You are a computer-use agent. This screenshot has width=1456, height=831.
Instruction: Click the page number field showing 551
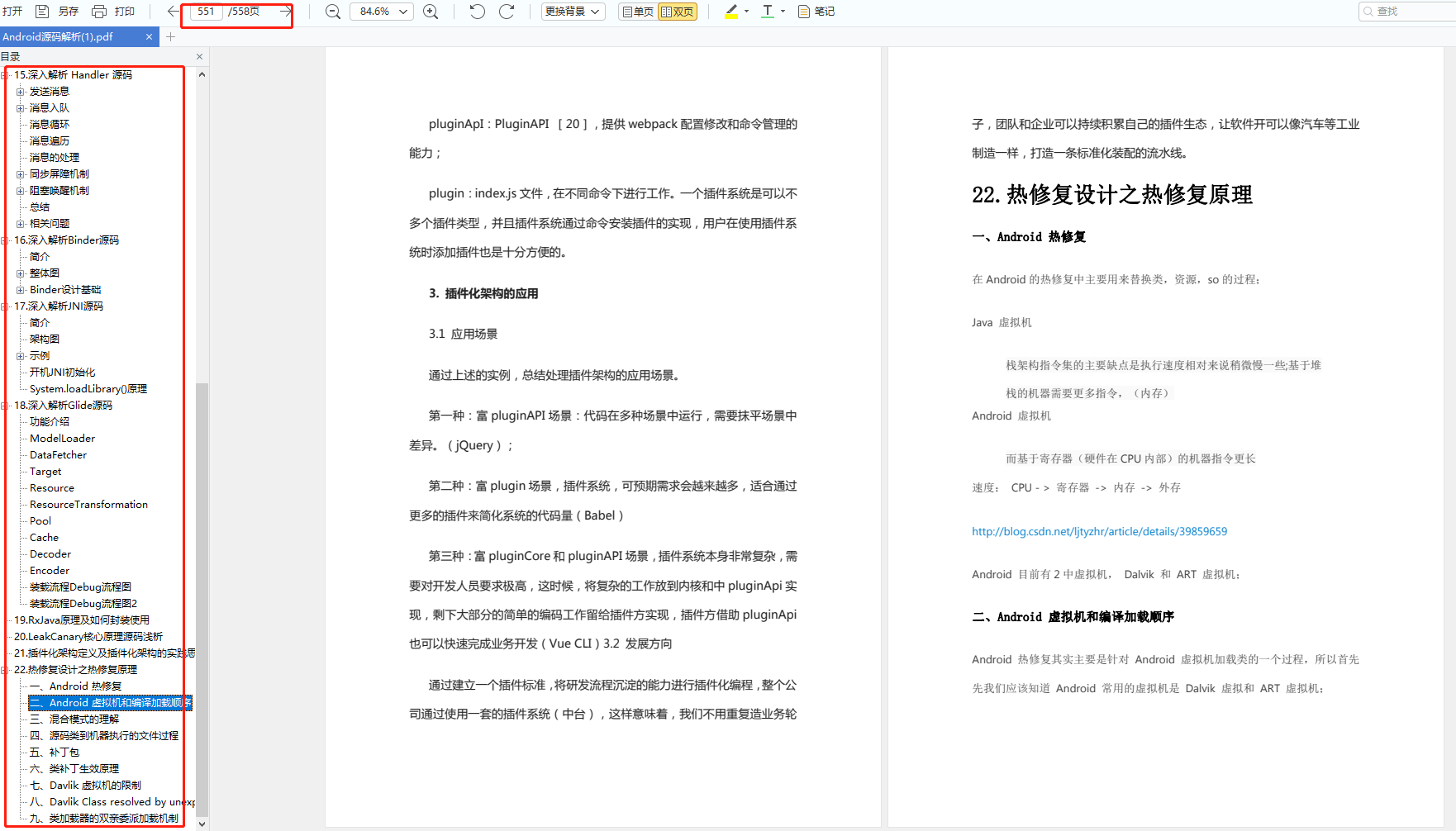tap(207, 12)
